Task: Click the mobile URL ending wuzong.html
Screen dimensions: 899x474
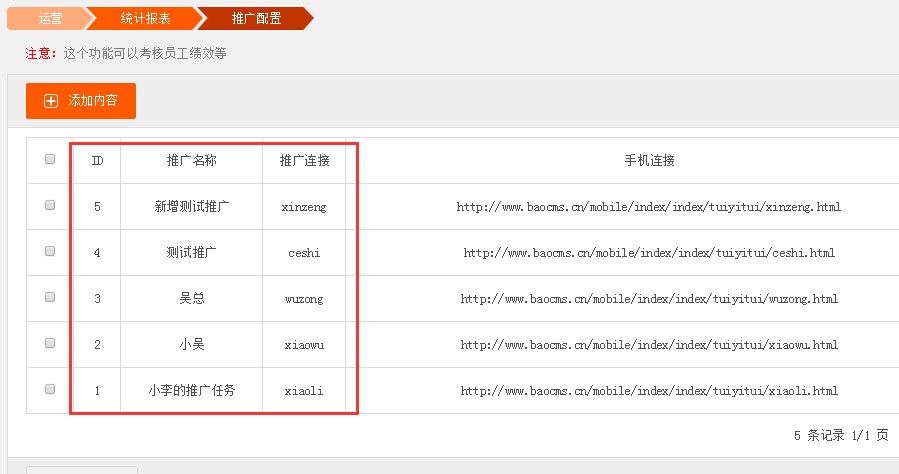Action: click(x=649, y=299)
